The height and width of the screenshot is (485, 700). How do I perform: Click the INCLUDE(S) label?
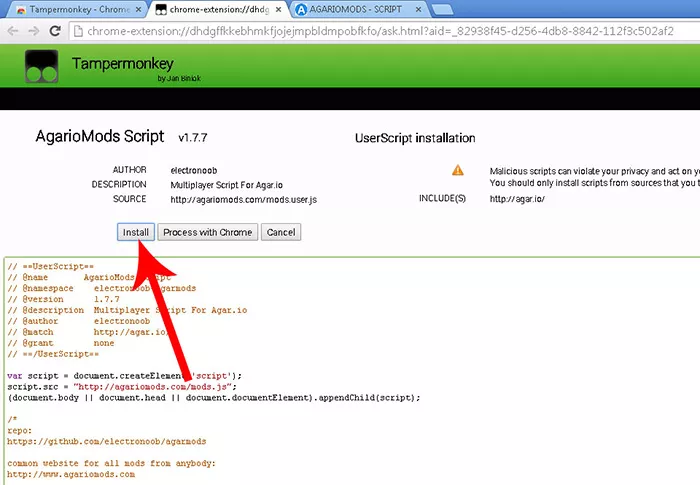[442, 198]
